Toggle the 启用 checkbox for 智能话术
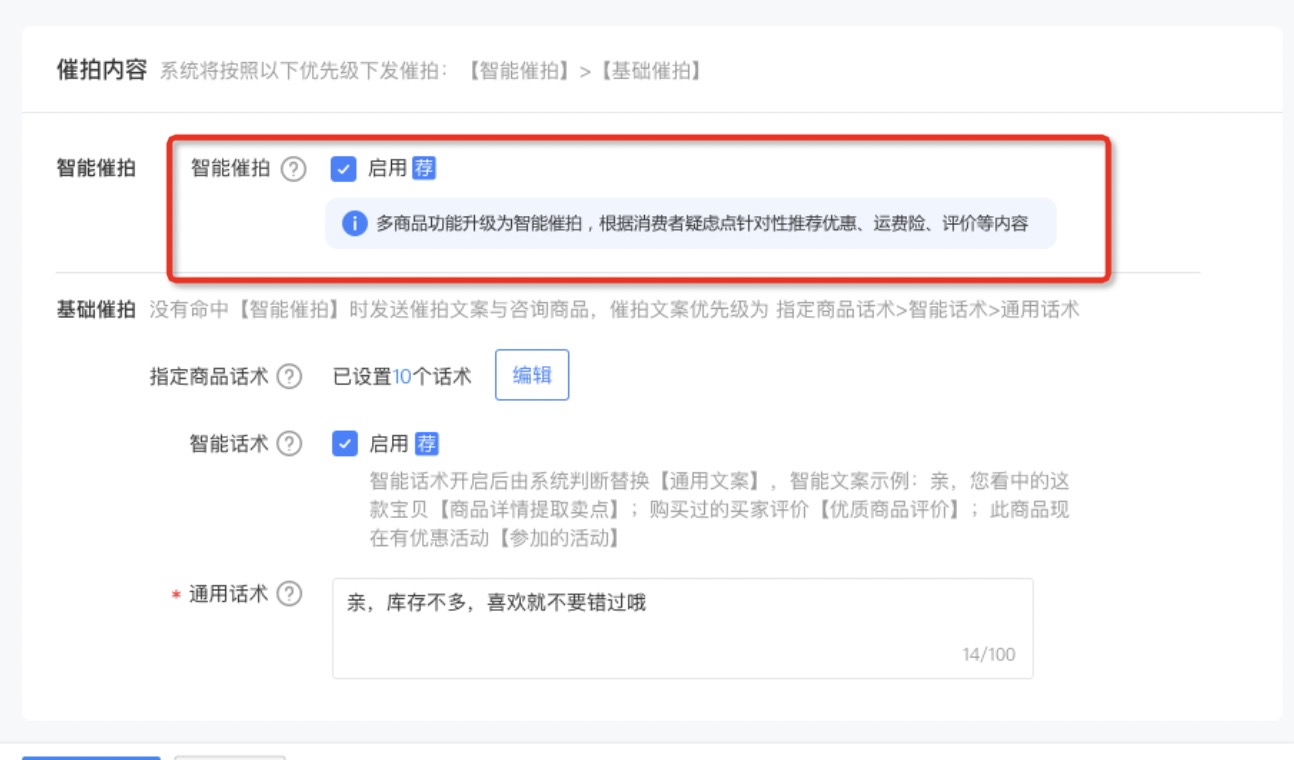This screenshot has height=760, width=1294. pos(344,443)
